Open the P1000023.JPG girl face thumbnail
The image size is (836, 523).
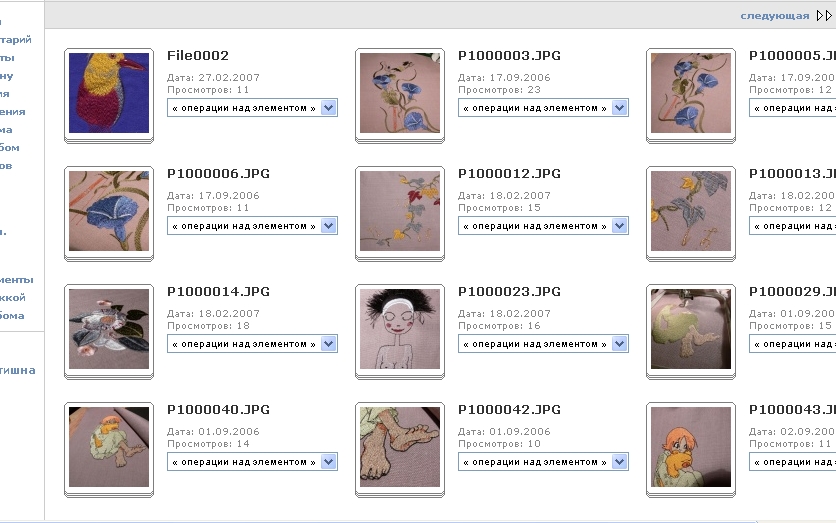click(x=400, y=328)
